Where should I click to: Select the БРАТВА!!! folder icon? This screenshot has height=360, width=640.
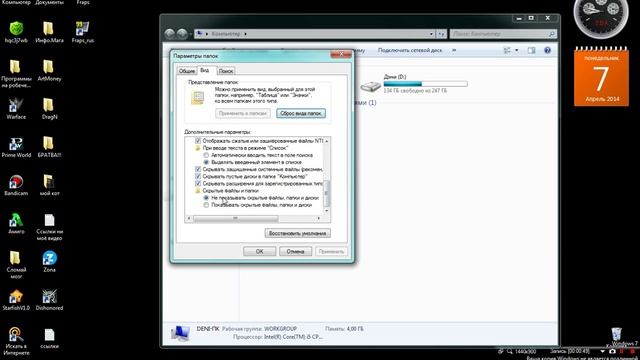point(49,143)
